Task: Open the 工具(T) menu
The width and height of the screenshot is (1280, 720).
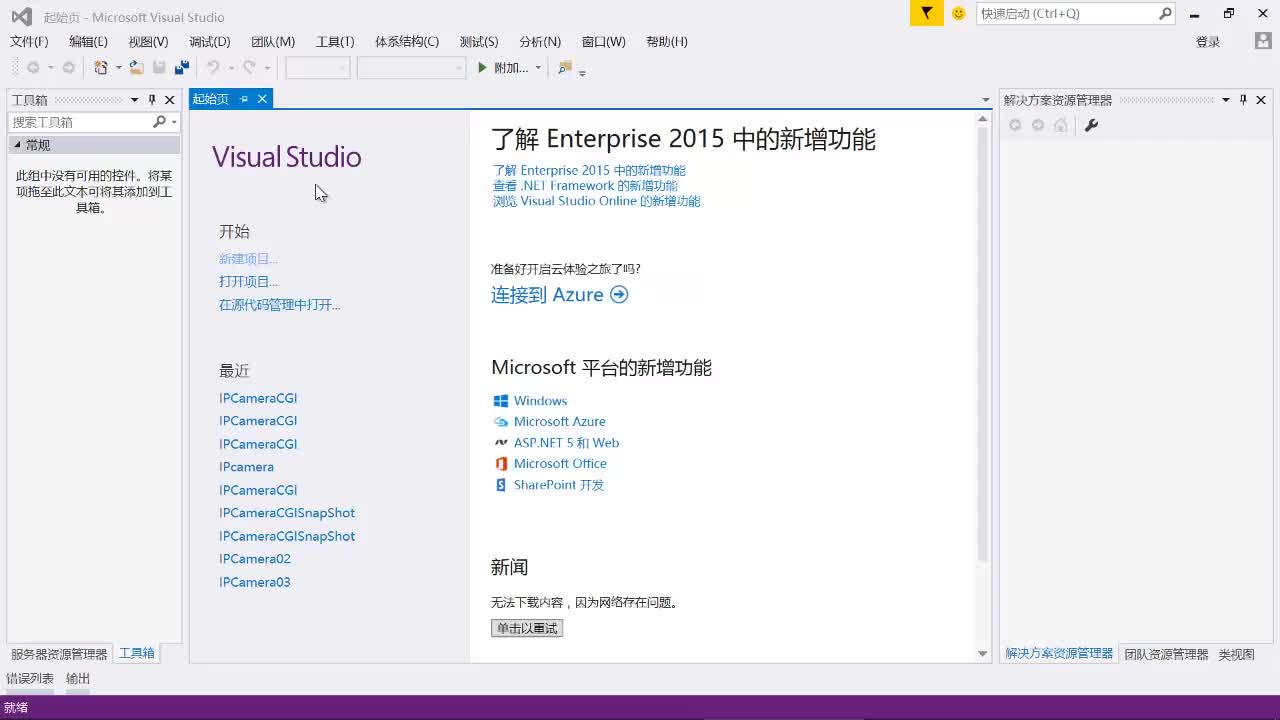Action: [335, 41]
